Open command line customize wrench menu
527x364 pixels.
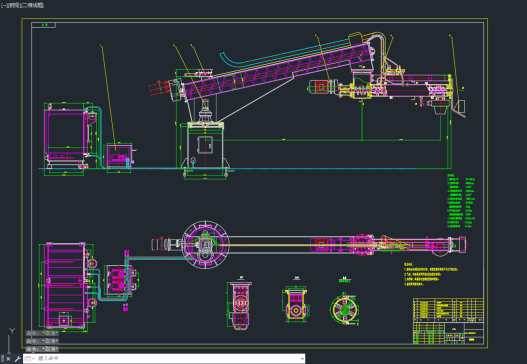click(17, 359)
